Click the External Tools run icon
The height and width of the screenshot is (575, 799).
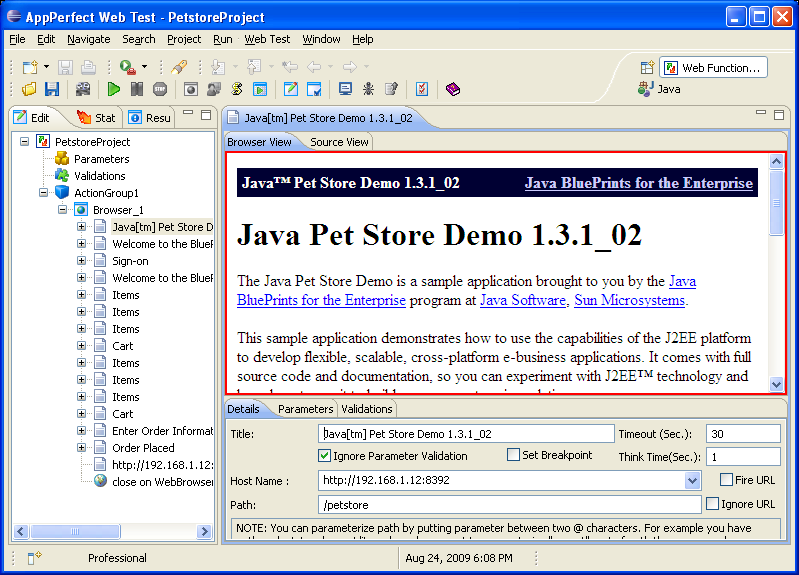click(x=127, y=67)
